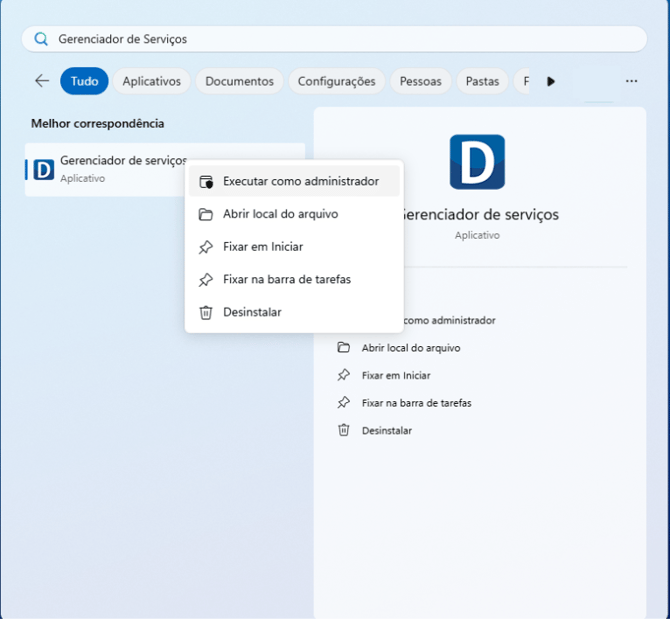This screenshot has height=619, width=670.
Task: Click the trash icon in the preview pane
Action: (x=344, y=430)
